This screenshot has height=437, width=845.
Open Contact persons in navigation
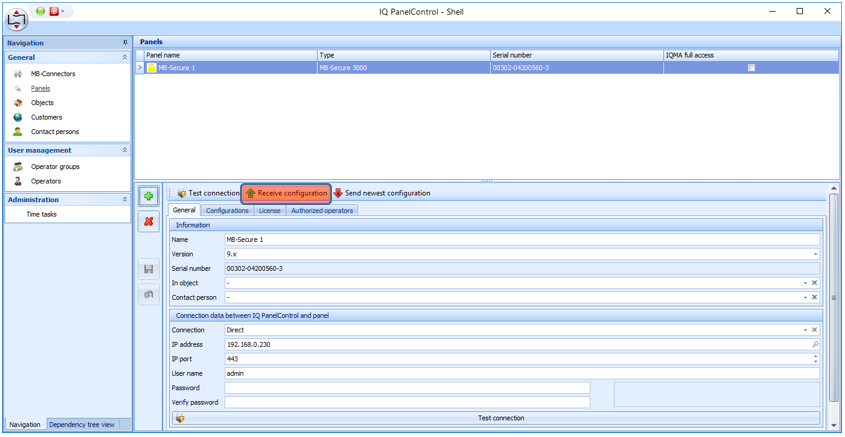pyautogui.click(x=55, y=131)
